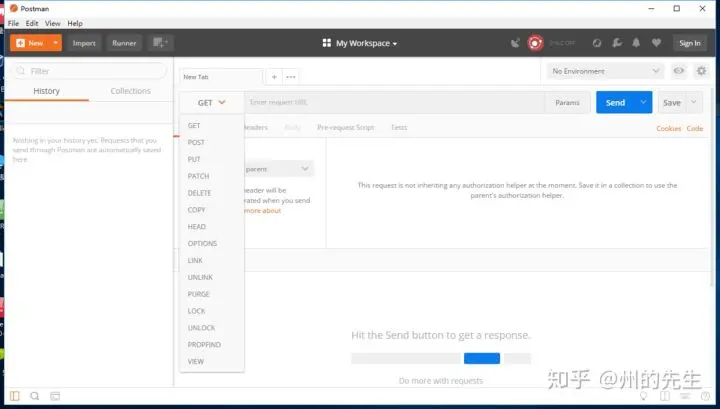
Task: Click the magnifier Find icon in status bar
Action: coord(34,396)
